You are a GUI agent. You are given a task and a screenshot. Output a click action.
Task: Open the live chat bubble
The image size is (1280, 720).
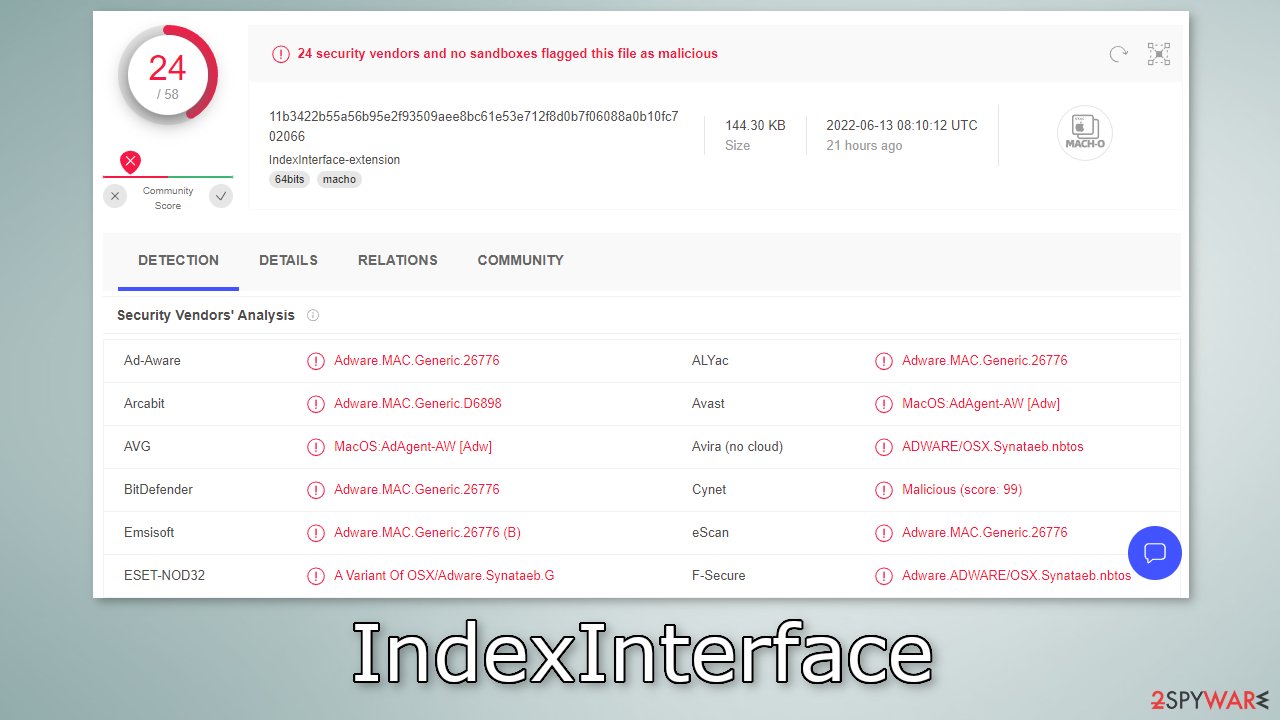[1154, 552]
